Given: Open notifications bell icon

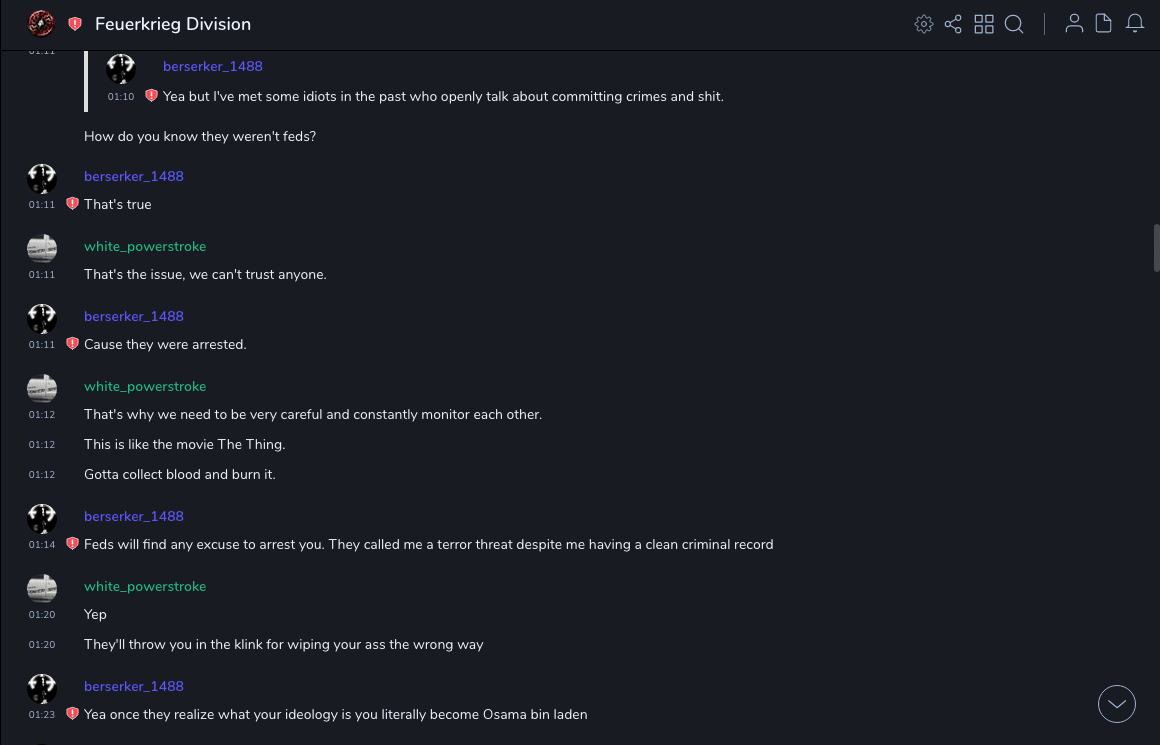Looking at the screenshot, I should 1135,24.
